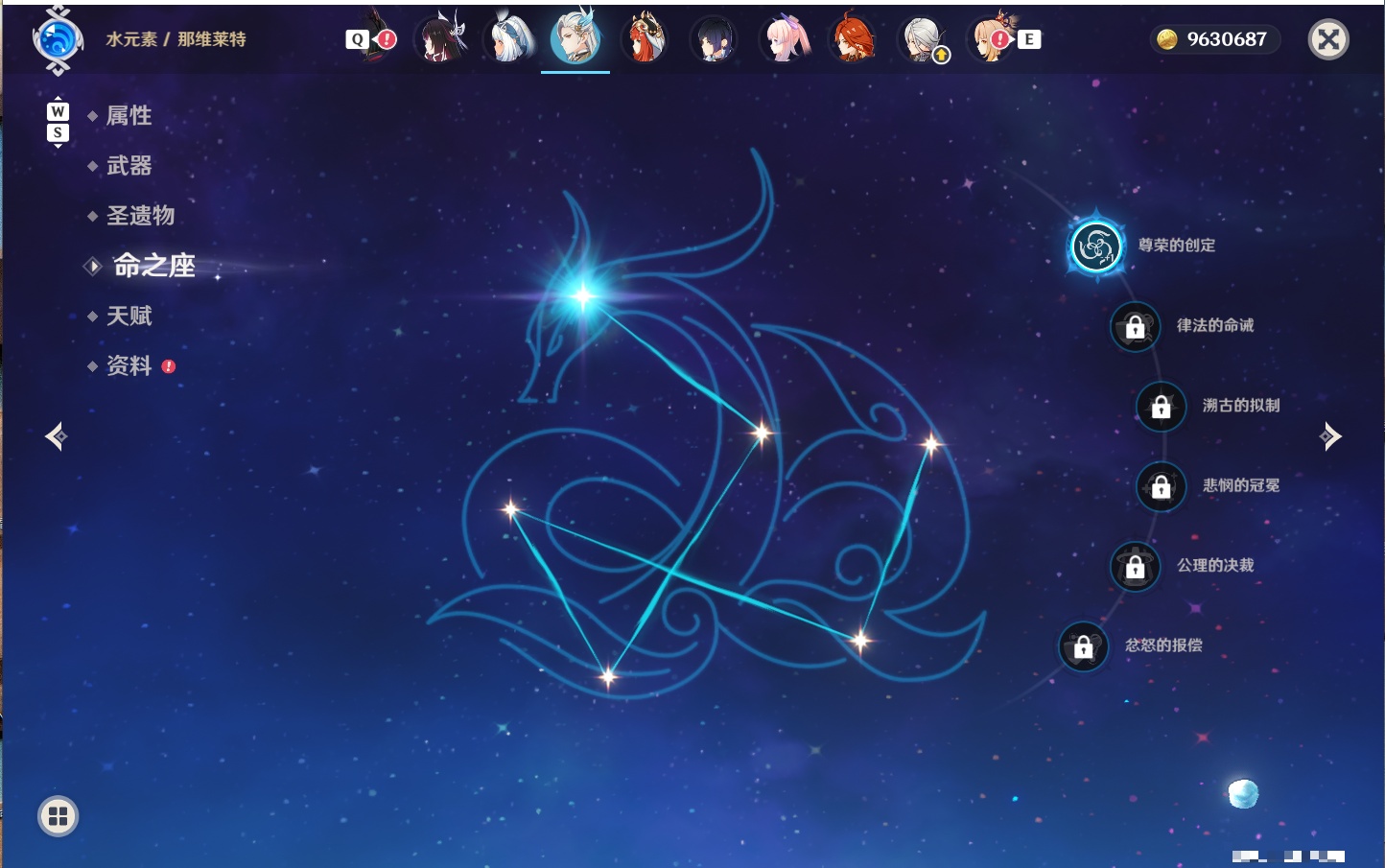The image size is (1385, 868).
Task: Click the Hydro element emblem icon
Action: pos(58,40)
